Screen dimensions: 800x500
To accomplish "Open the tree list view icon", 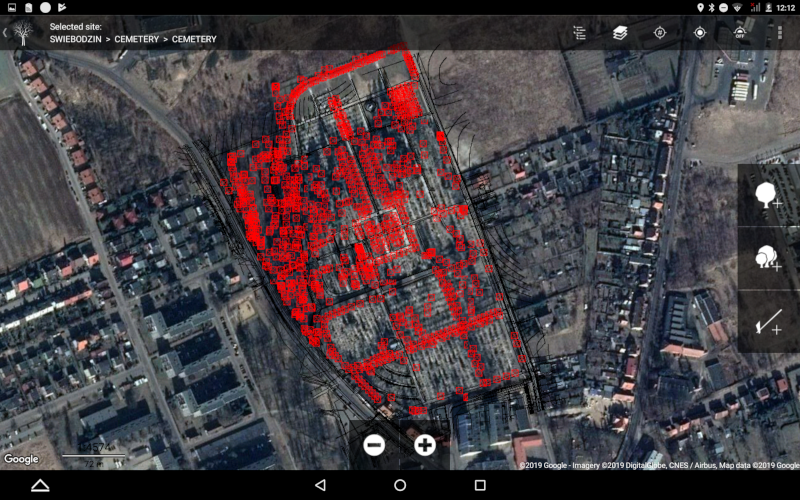I will 580,33.
